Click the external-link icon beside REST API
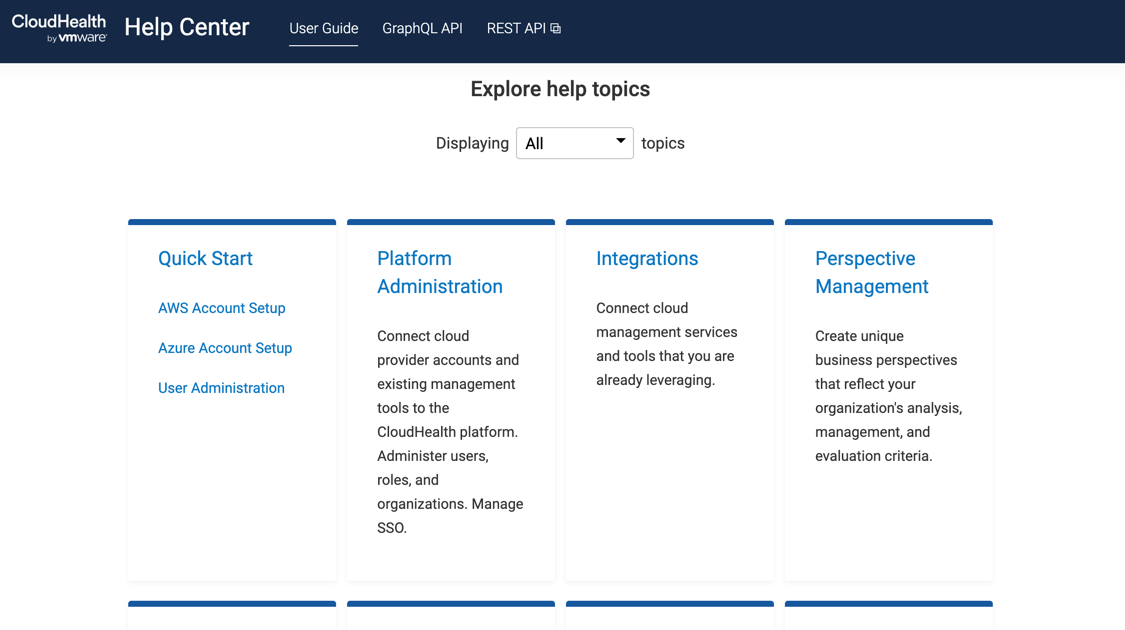This screenshot has height=630, width=1125. point(558,28)
